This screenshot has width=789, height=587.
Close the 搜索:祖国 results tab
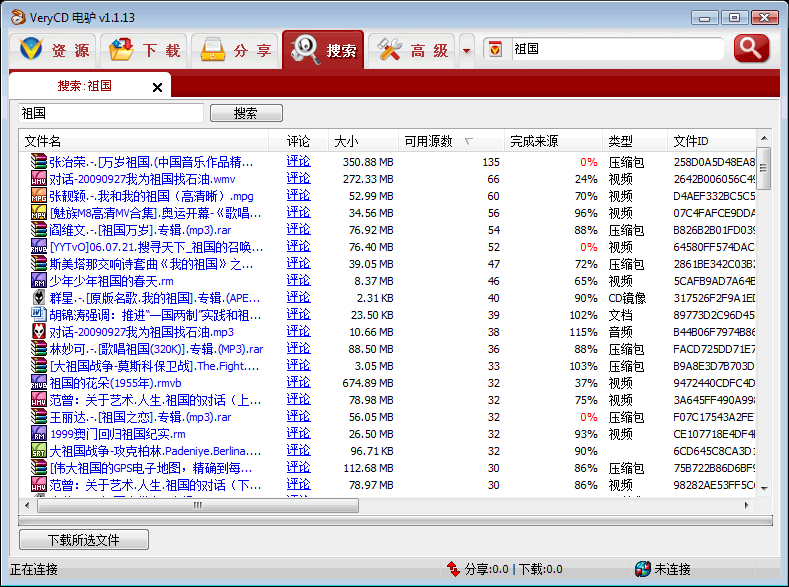(x=157, y=88)
